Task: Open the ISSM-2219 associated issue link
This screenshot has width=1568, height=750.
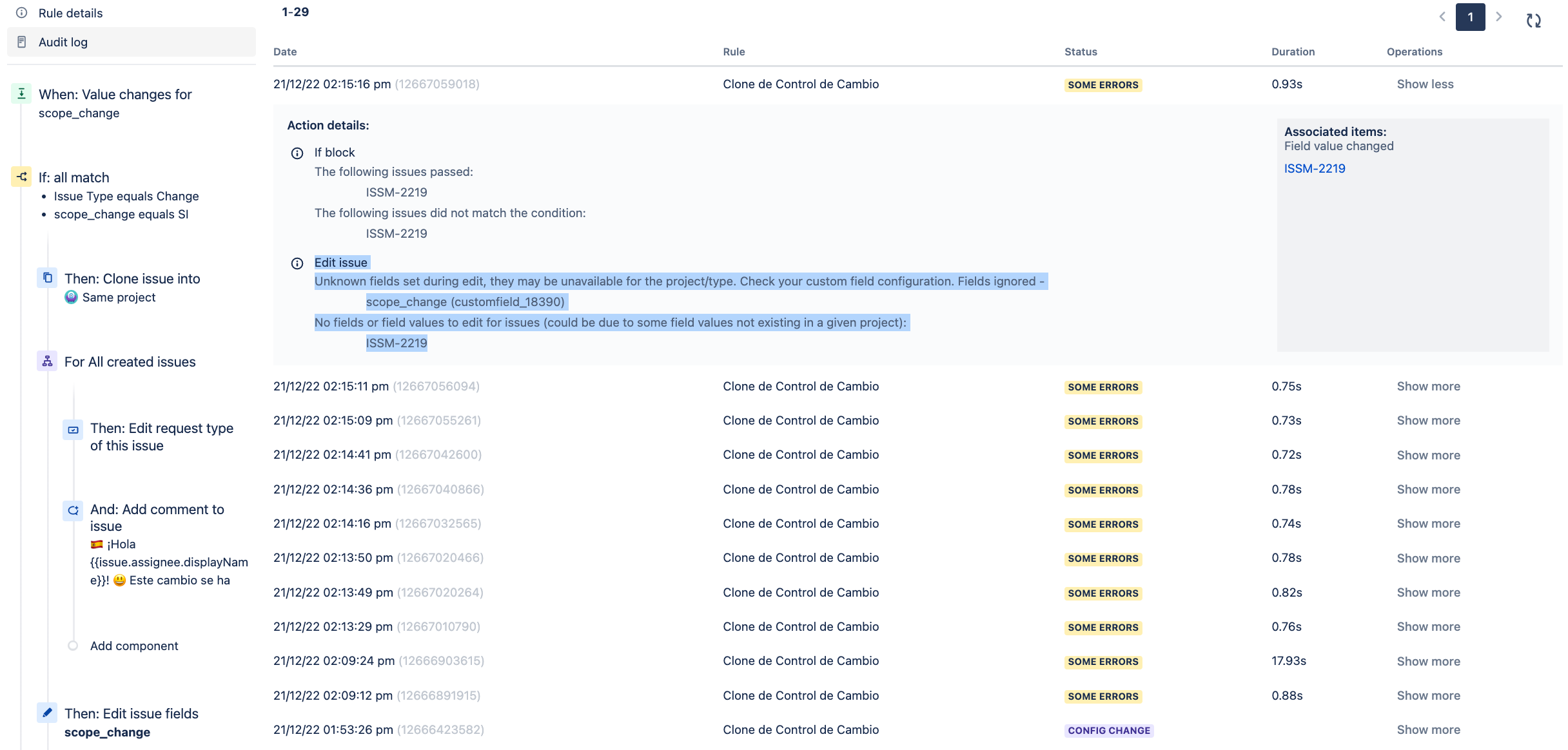Action: coord(1315,168)
